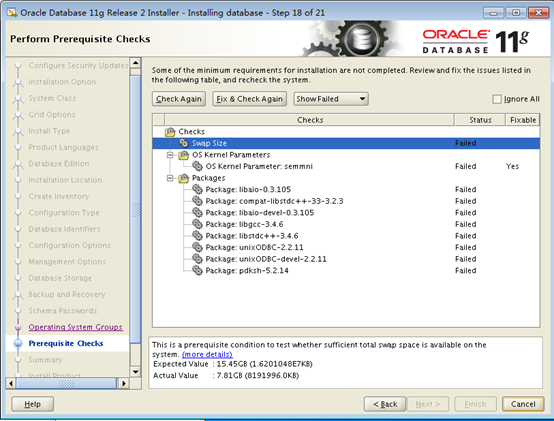This screenshot has height=421, width=554.
Task: Select Package: compat-libstdc++-33-3.2.3 text
Action: coord(274,201)
